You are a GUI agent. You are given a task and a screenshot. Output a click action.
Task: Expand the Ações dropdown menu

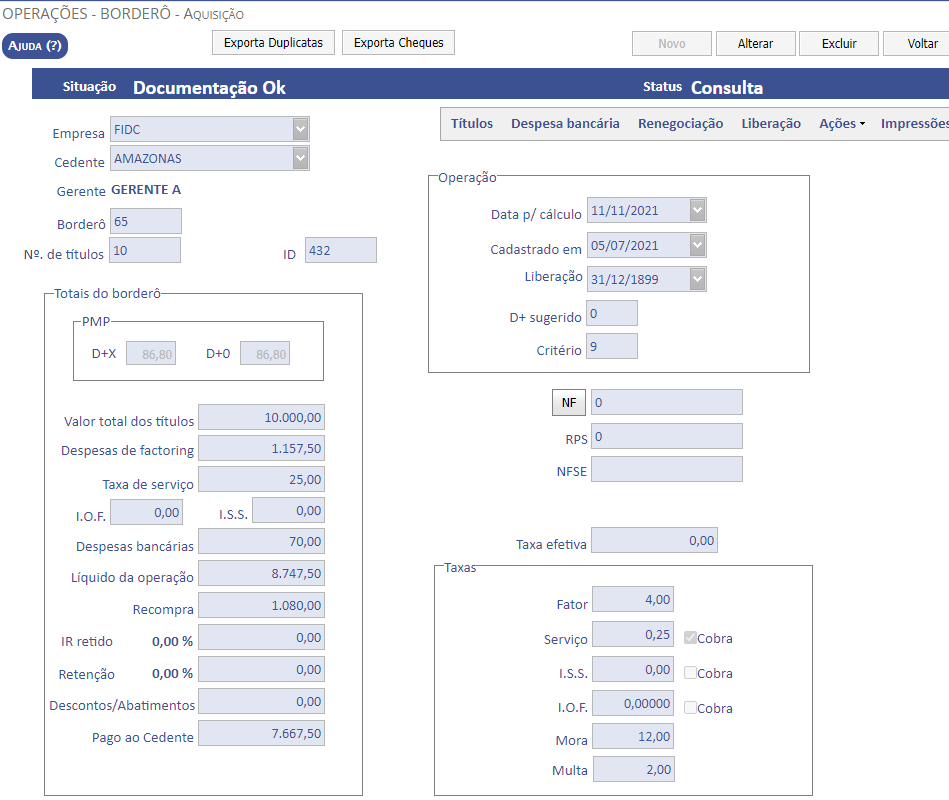click(x=841, y=124)
